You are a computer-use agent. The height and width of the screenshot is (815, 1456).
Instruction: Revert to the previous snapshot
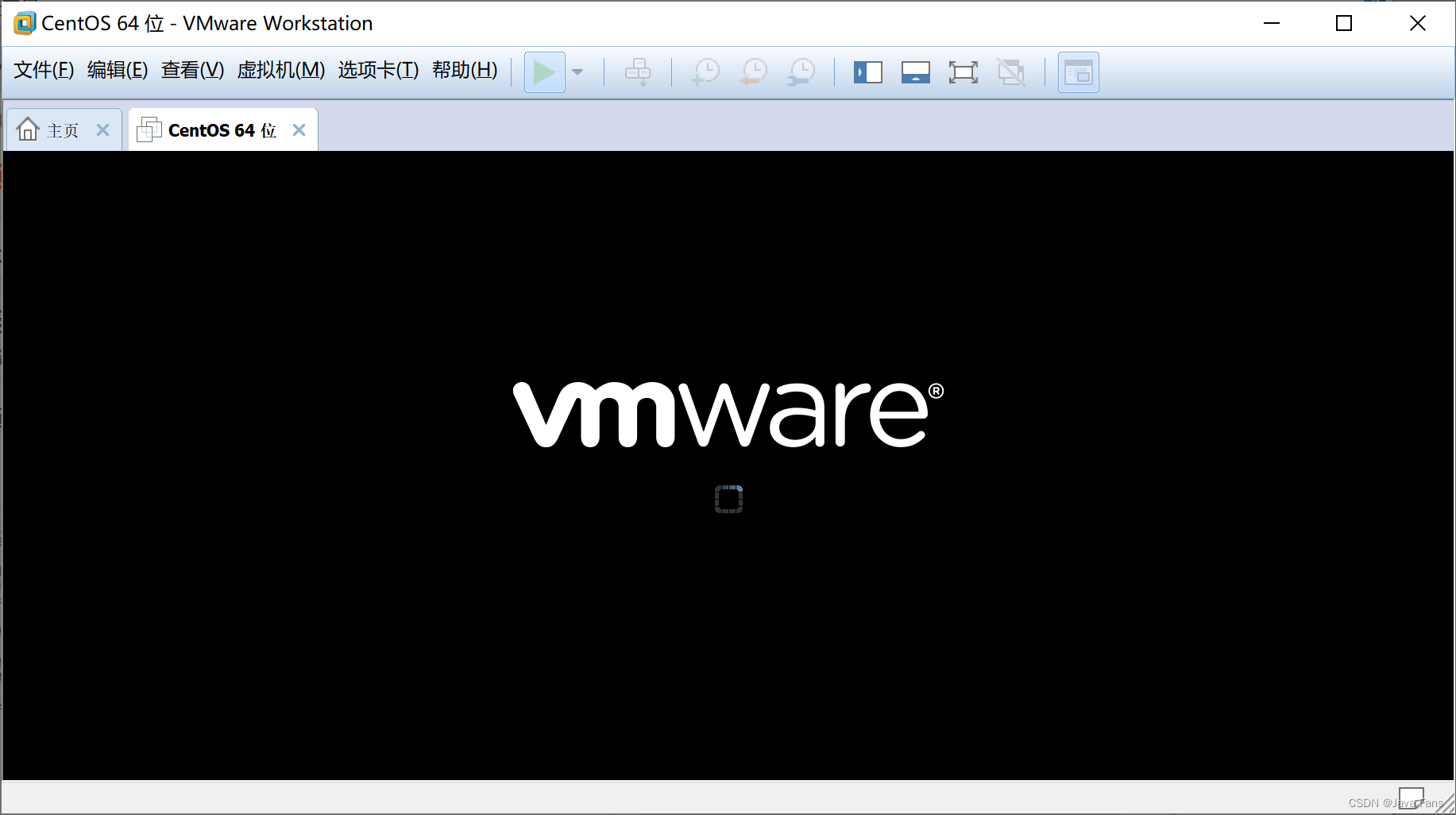(x=753, y=72)
